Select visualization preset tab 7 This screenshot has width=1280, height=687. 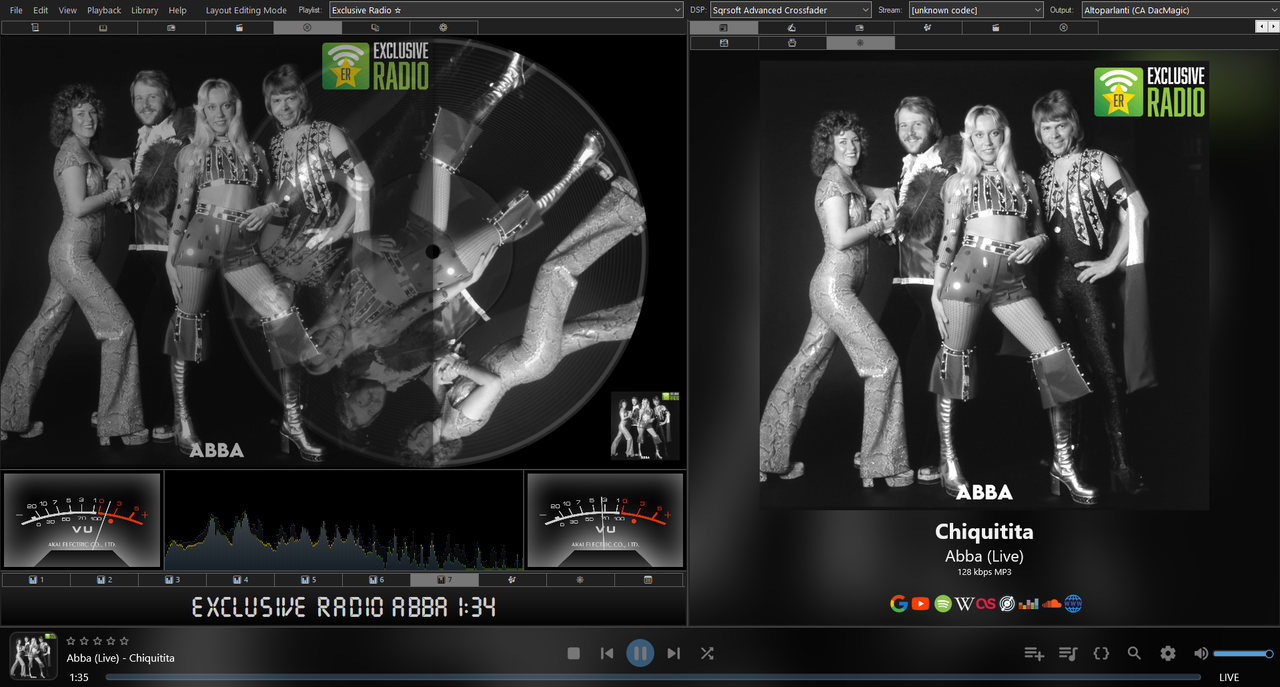point(444,580)
